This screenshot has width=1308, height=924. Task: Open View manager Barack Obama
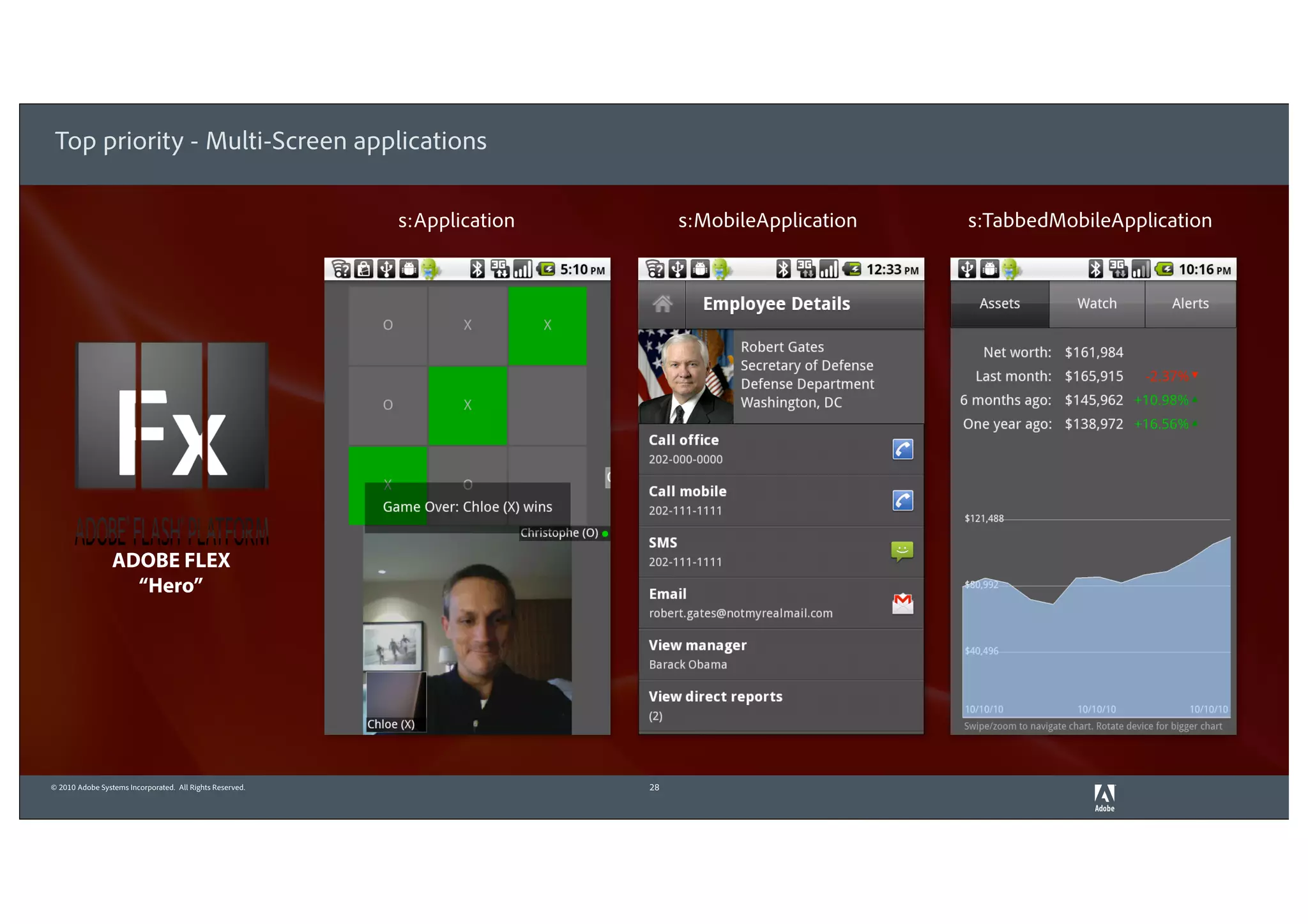tap(781, 655)
